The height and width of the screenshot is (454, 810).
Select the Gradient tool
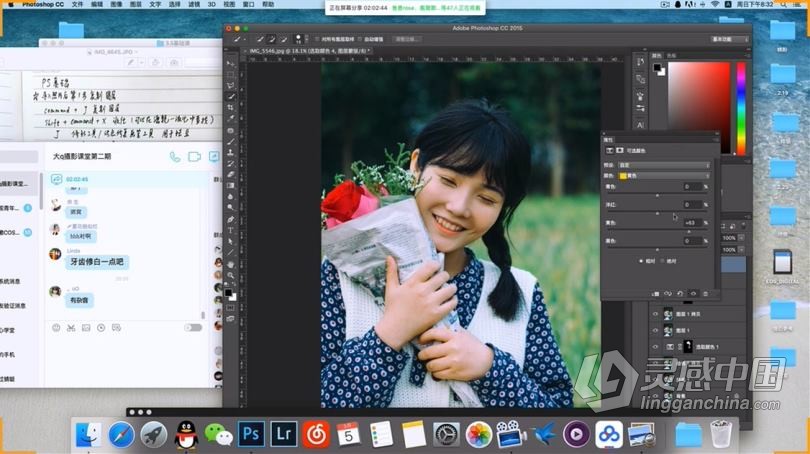click(x=230, y=186)
